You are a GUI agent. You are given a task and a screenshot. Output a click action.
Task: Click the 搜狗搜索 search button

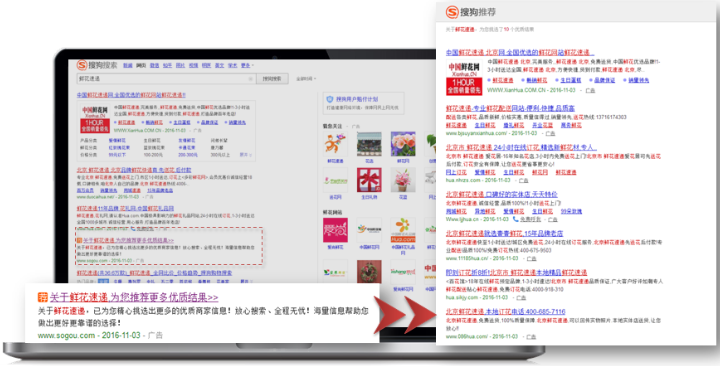click(272, 79)
